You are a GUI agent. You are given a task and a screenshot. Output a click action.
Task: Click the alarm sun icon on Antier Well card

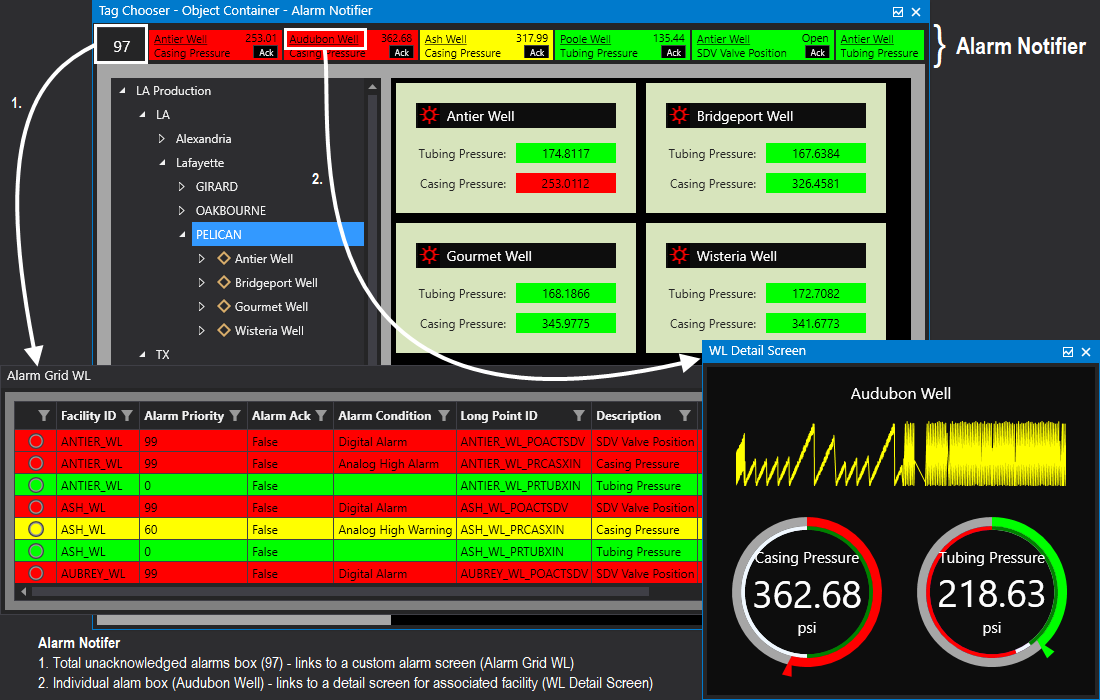(429, 116)
